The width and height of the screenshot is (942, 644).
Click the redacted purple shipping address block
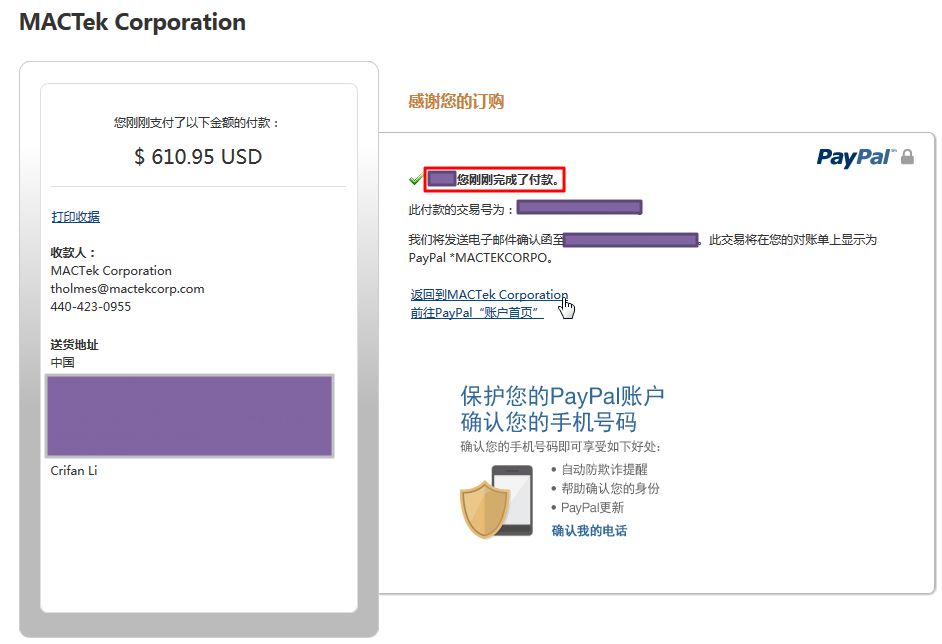click(190, 416)
